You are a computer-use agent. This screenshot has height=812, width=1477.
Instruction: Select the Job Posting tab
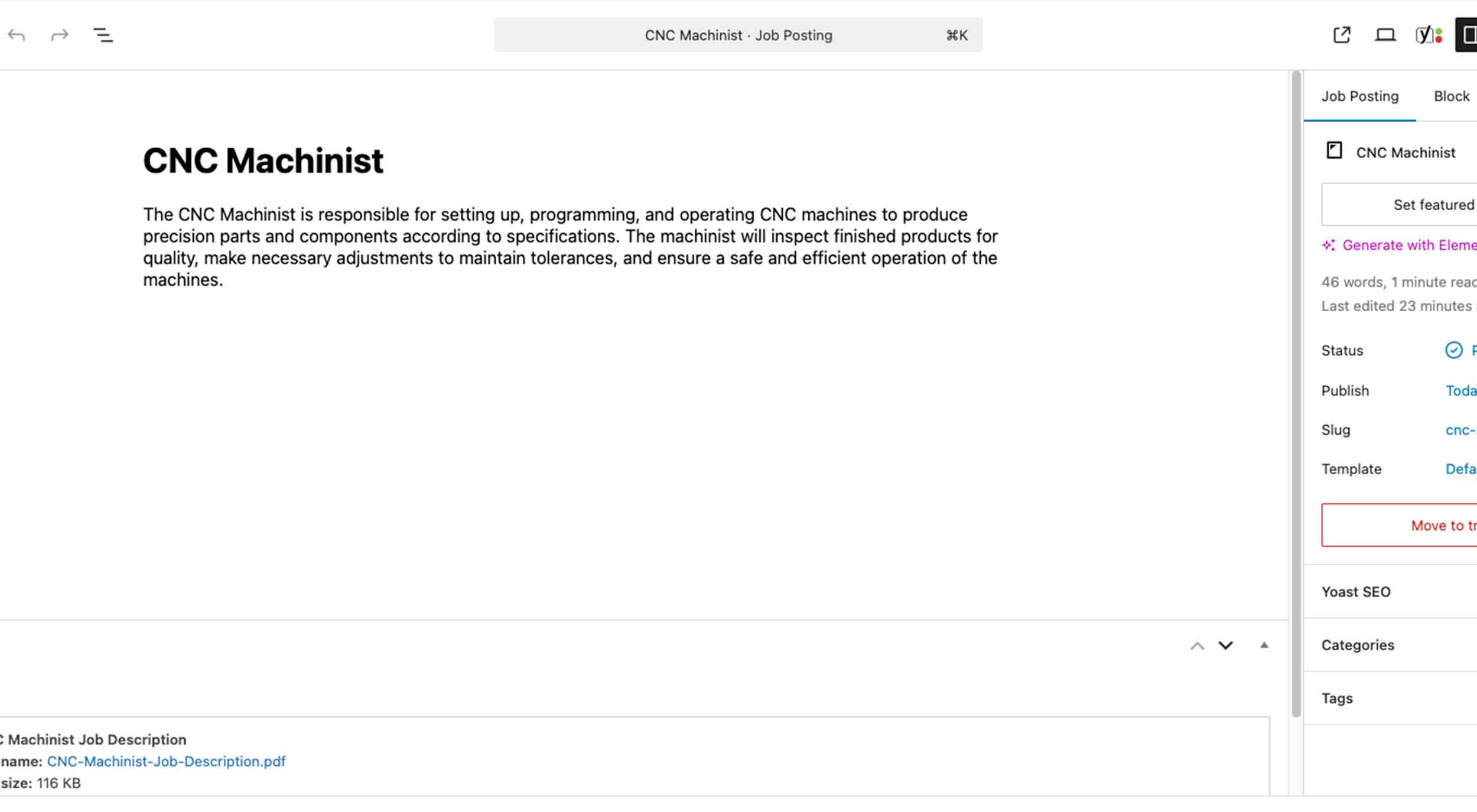1359,96
